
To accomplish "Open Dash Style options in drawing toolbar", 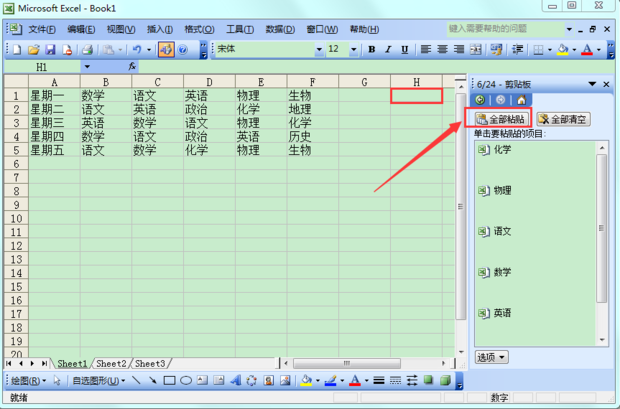I will [x=395, y=381].
